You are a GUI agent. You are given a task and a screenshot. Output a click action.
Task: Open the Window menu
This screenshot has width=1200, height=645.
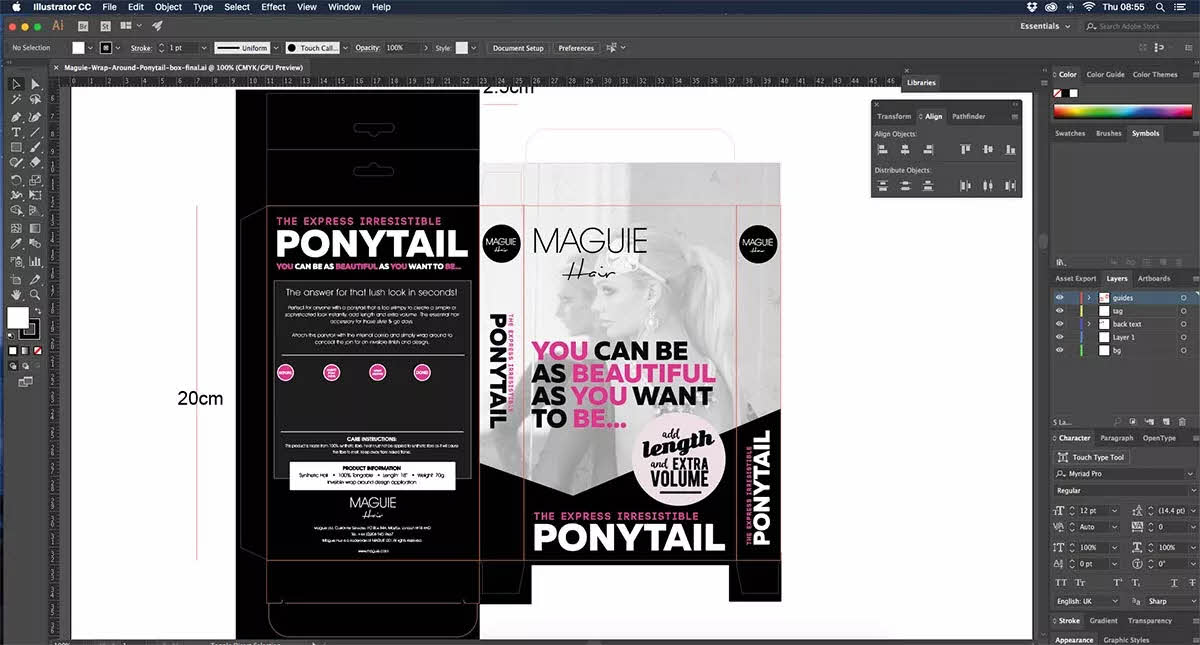[x=344, y=7]
